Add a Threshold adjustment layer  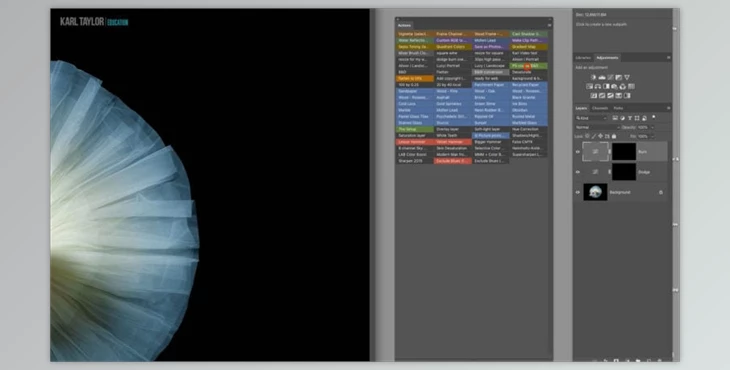click(610, 95)
